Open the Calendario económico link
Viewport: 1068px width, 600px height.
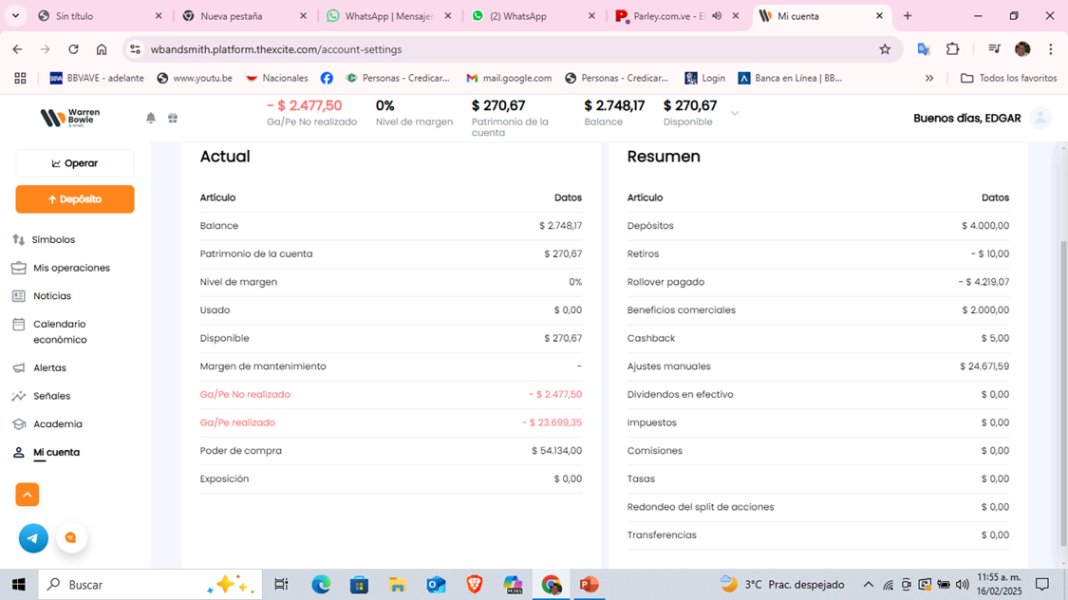tap(60, 332)
